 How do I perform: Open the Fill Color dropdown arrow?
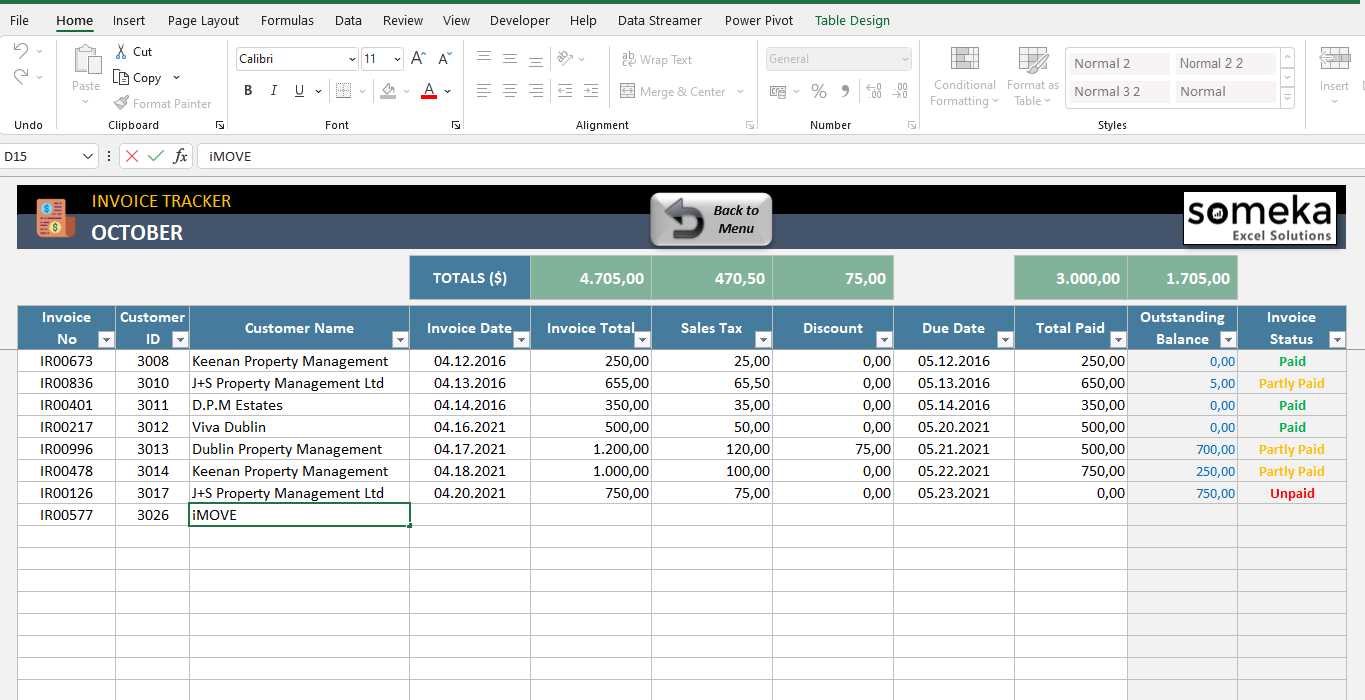(x=407, y=91)
